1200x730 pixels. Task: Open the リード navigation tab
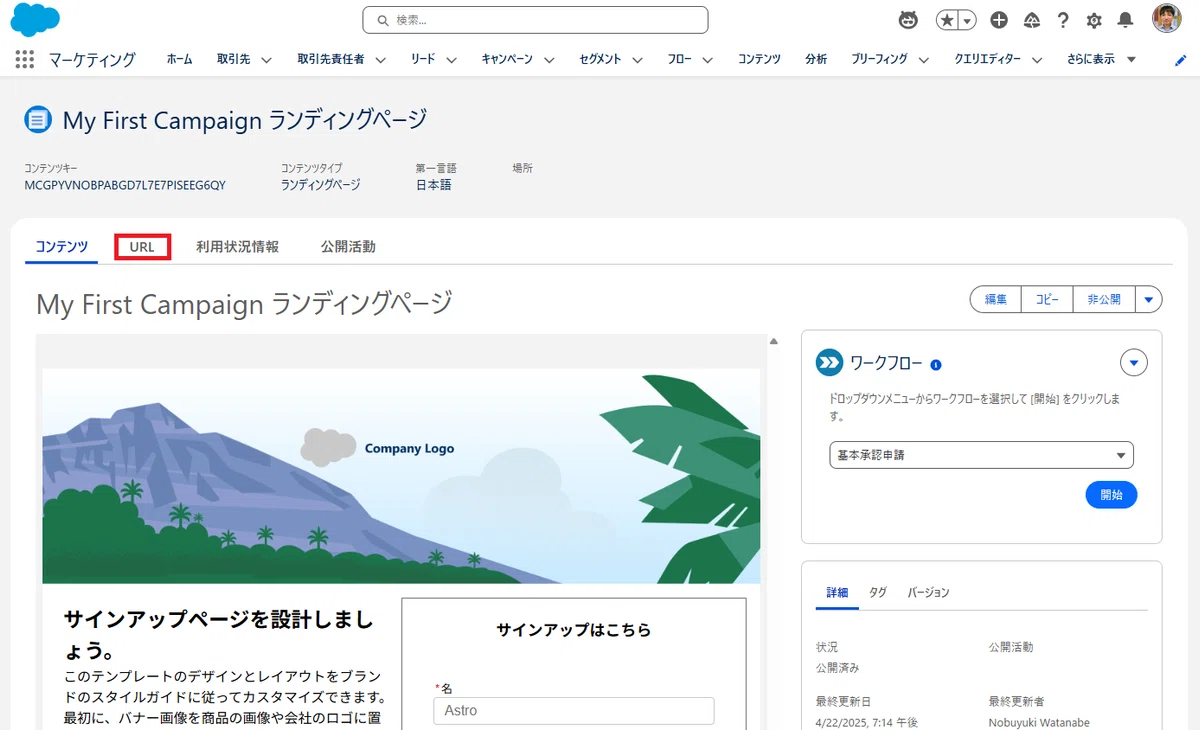click(x=423, y=59)
